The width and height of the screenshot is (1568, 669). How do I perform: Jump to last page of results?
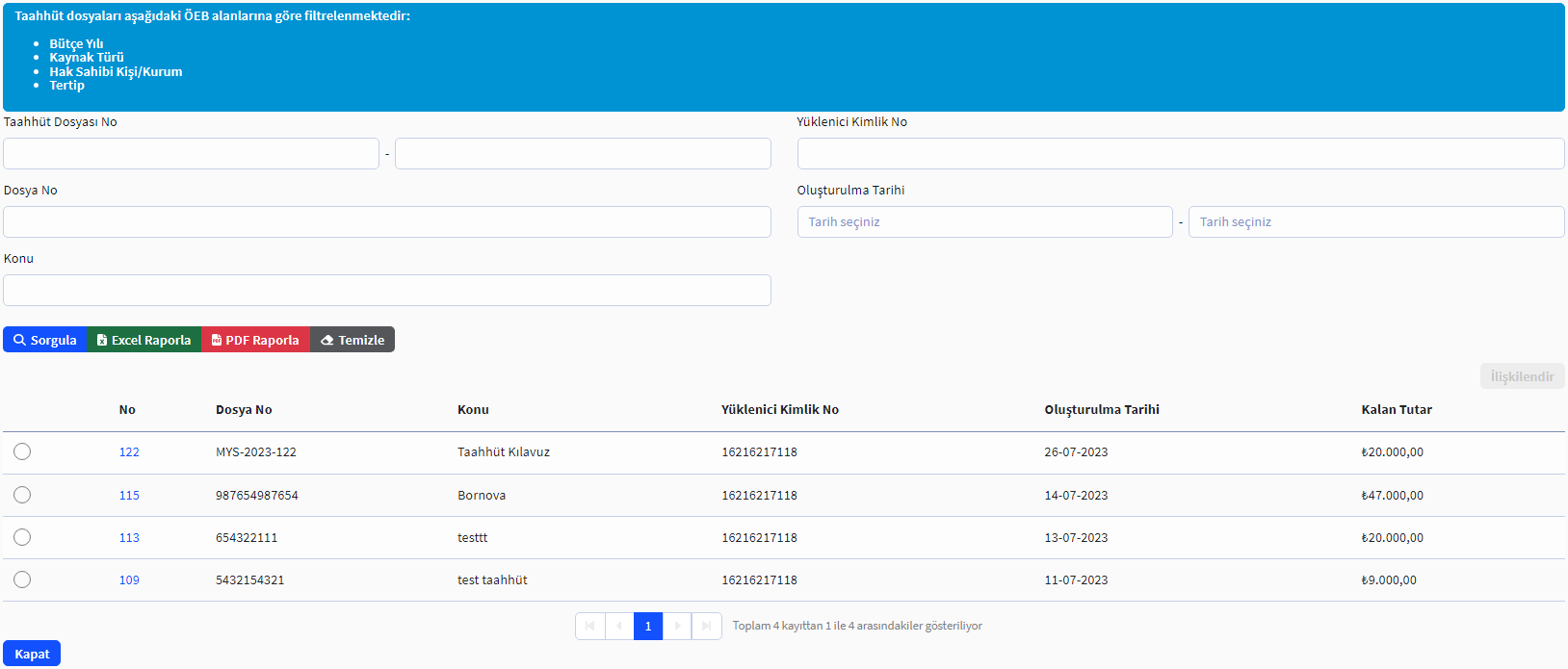coord(707,626)
